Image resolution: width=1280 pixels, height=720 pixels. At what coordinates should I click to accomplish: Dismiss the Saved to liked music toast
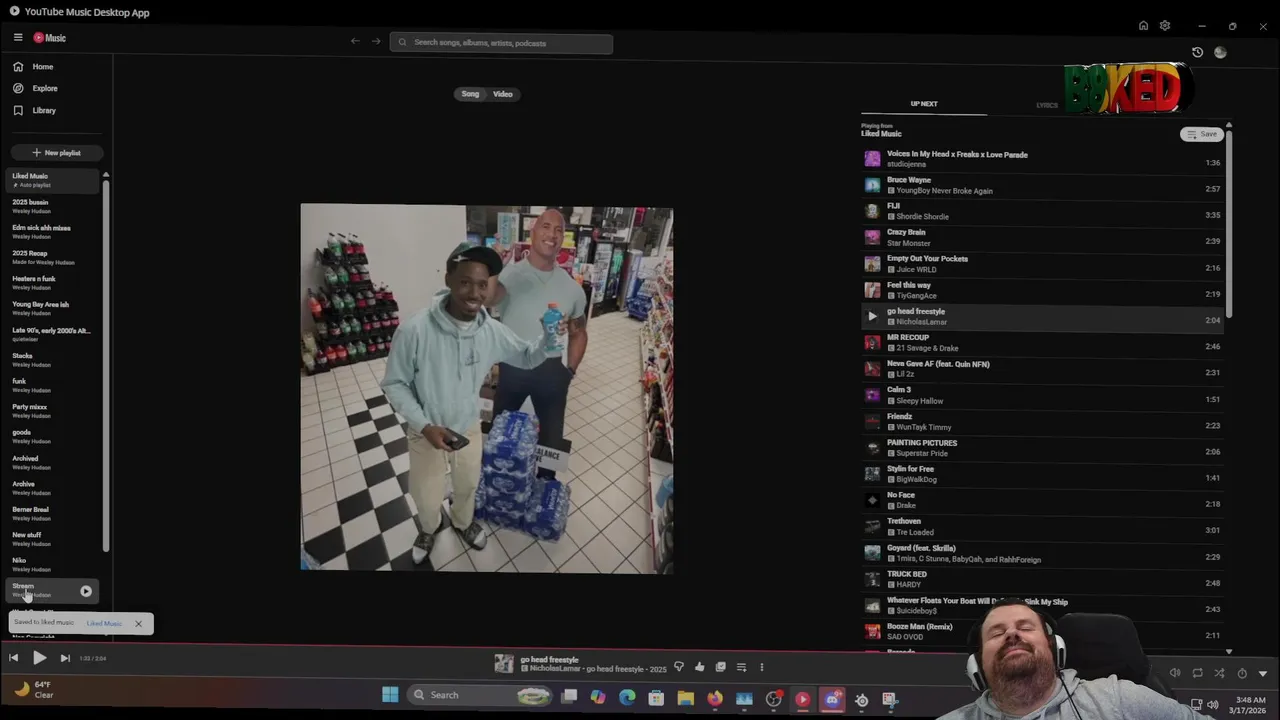(138, 624)
